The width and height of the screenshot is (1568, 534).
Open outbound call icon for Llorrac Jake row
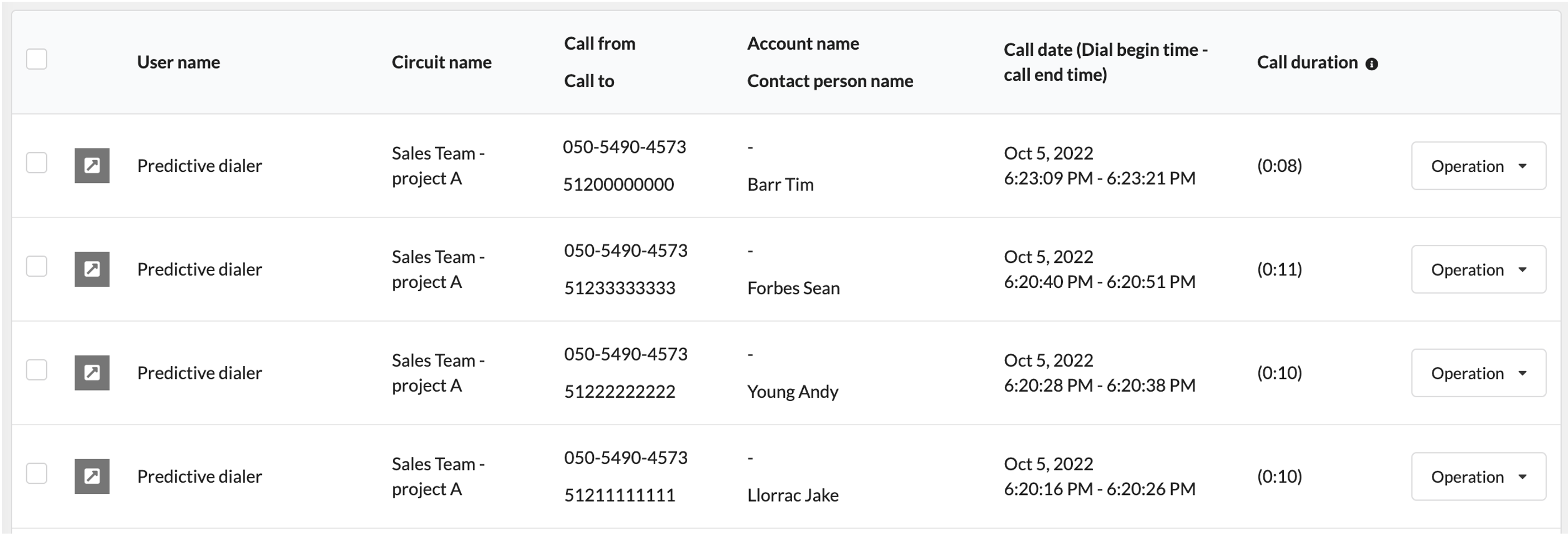pyautogui.click(x=92, y=475)
